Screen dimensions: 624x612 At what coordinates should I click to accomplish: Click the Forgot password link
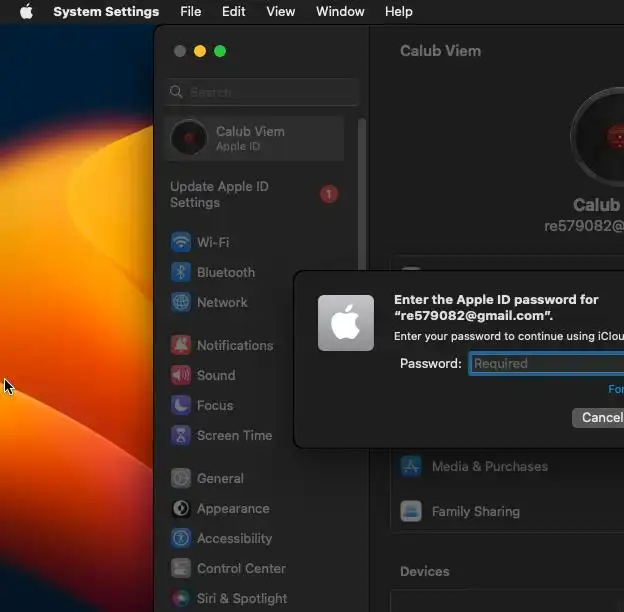616,389
